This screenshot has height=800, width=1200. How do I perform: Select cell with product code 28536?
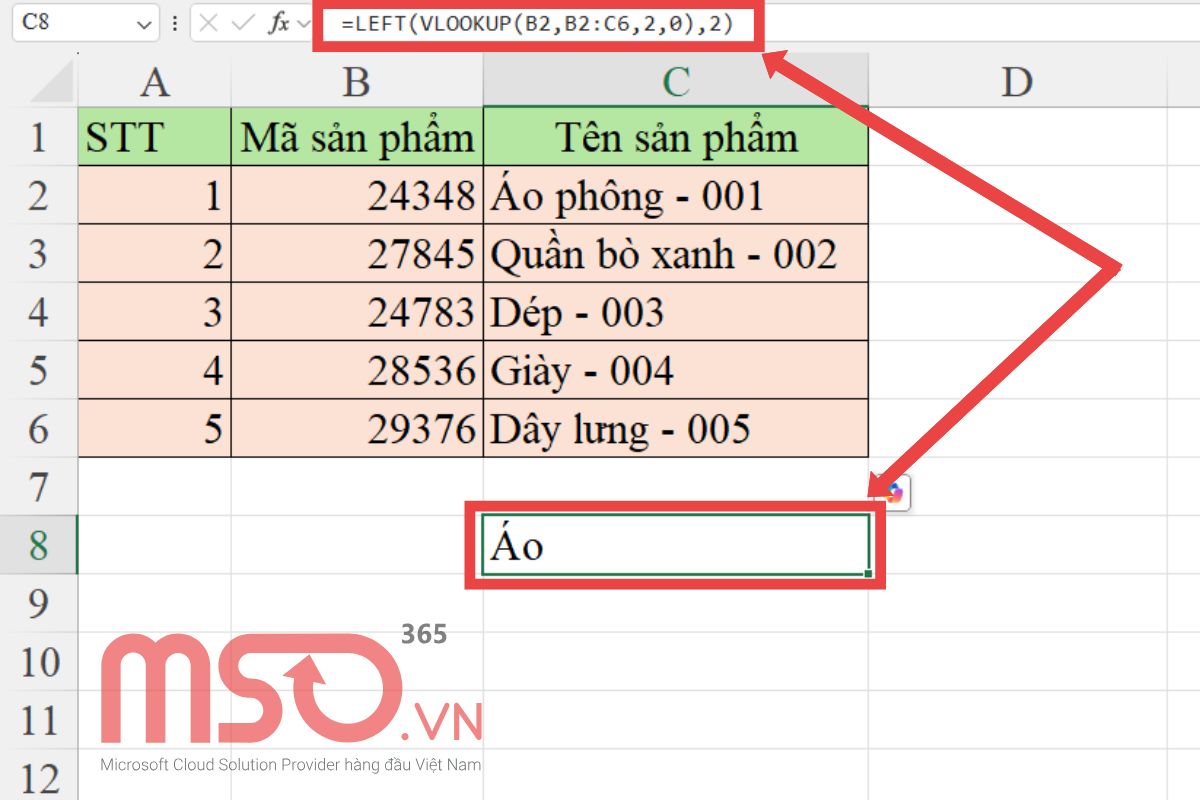(x=357, y=371)
